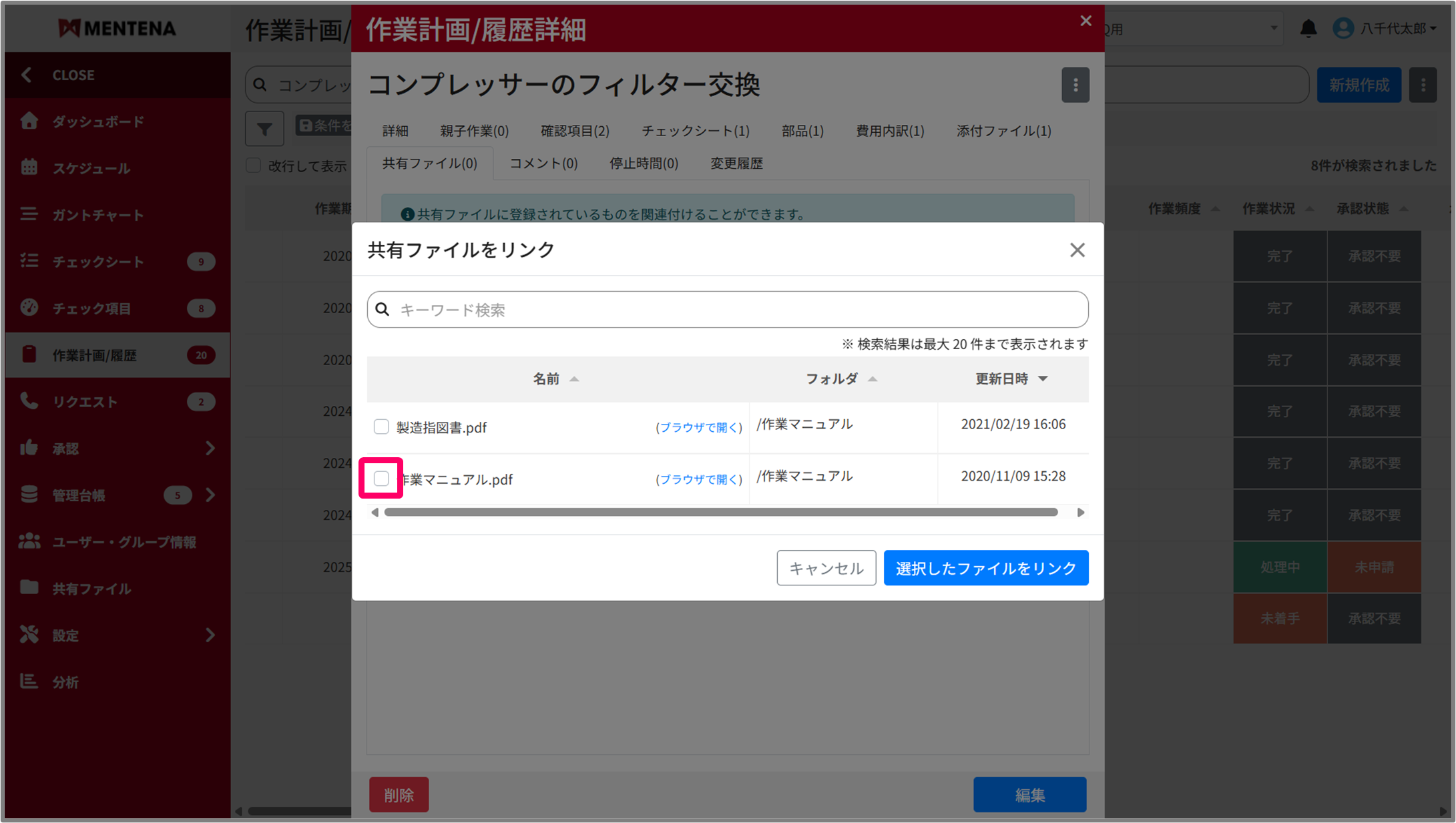This screenshot has width=1456, height=823.
Task: Click the 選択したファイルをリンク button
Action: (x=985, y=568)
